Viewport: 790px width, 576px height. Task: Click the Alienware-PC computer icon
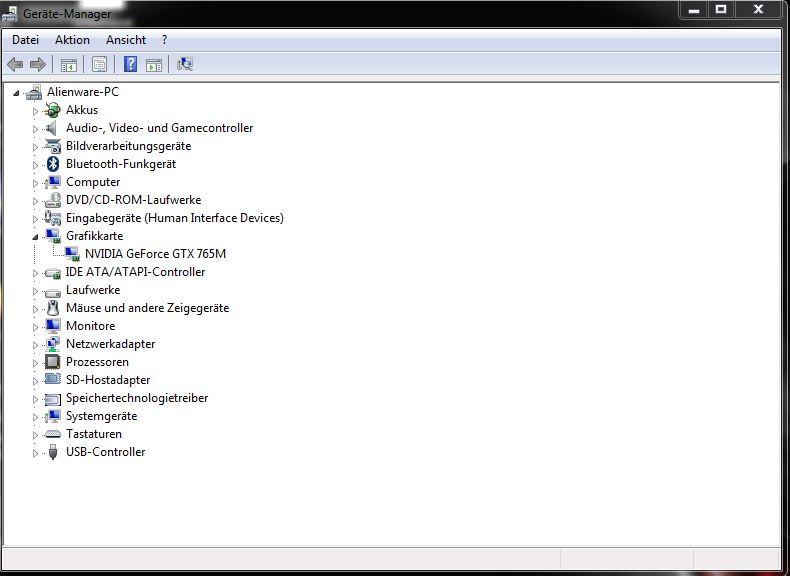34,92
